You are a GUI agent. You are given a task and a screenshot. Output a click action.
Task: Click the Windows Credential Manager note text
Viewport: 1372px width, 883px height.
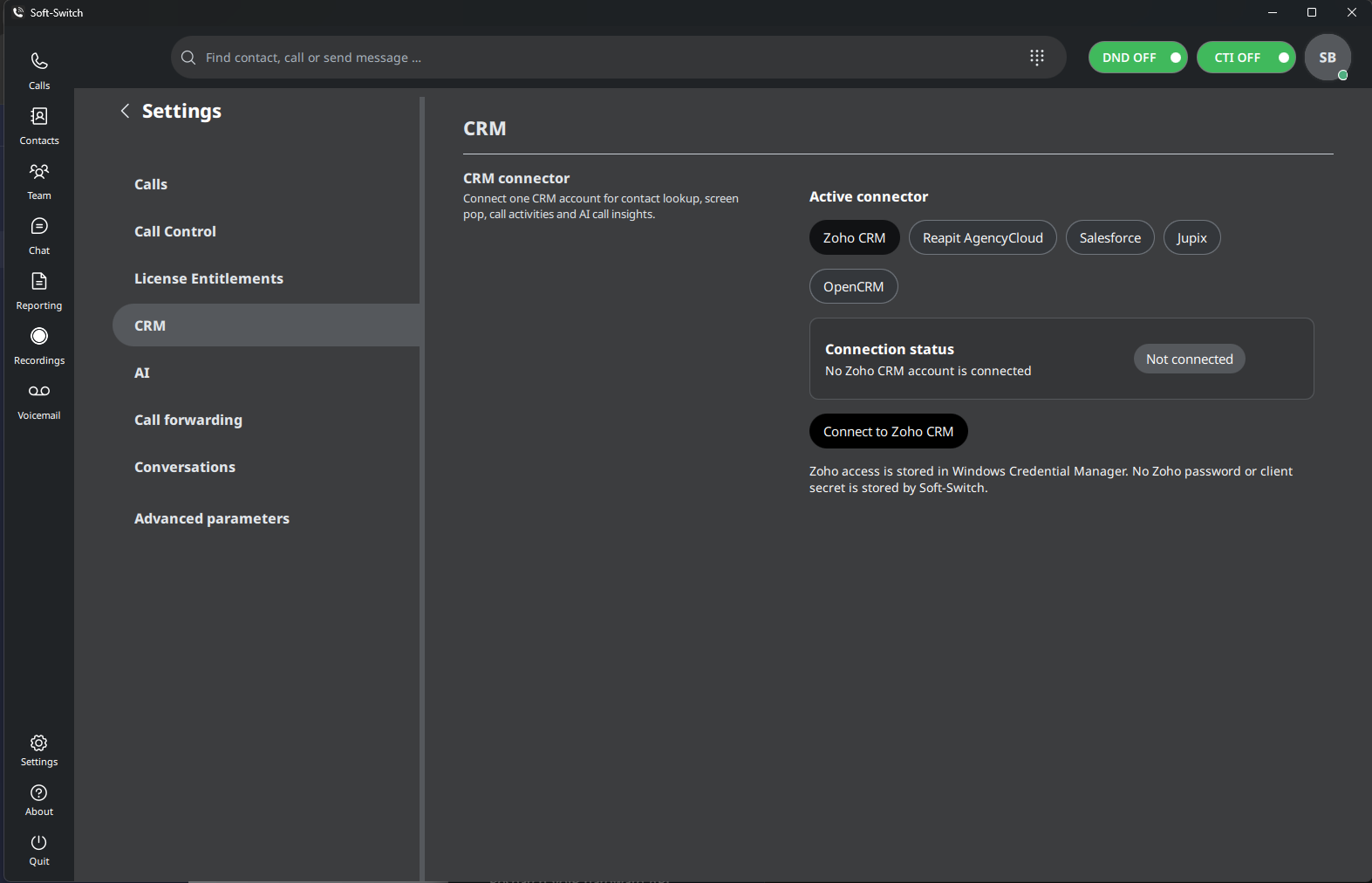tap(1051, 479)
